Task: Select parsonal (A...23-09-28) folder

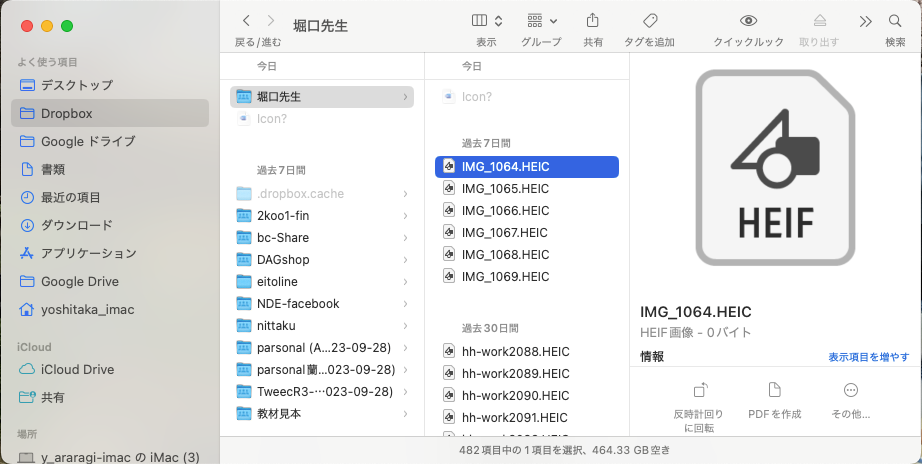Action: tap(322, 348)
